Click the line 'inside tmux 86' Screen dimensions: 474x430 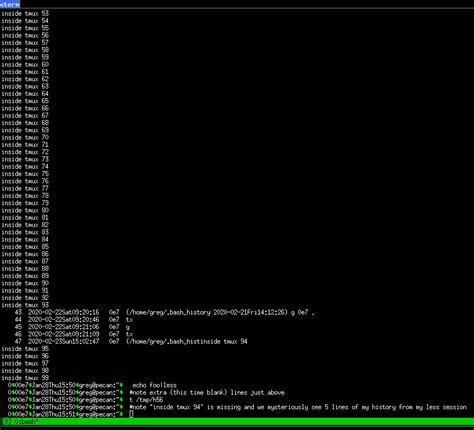pyautogui.click(x=25, y=254)
